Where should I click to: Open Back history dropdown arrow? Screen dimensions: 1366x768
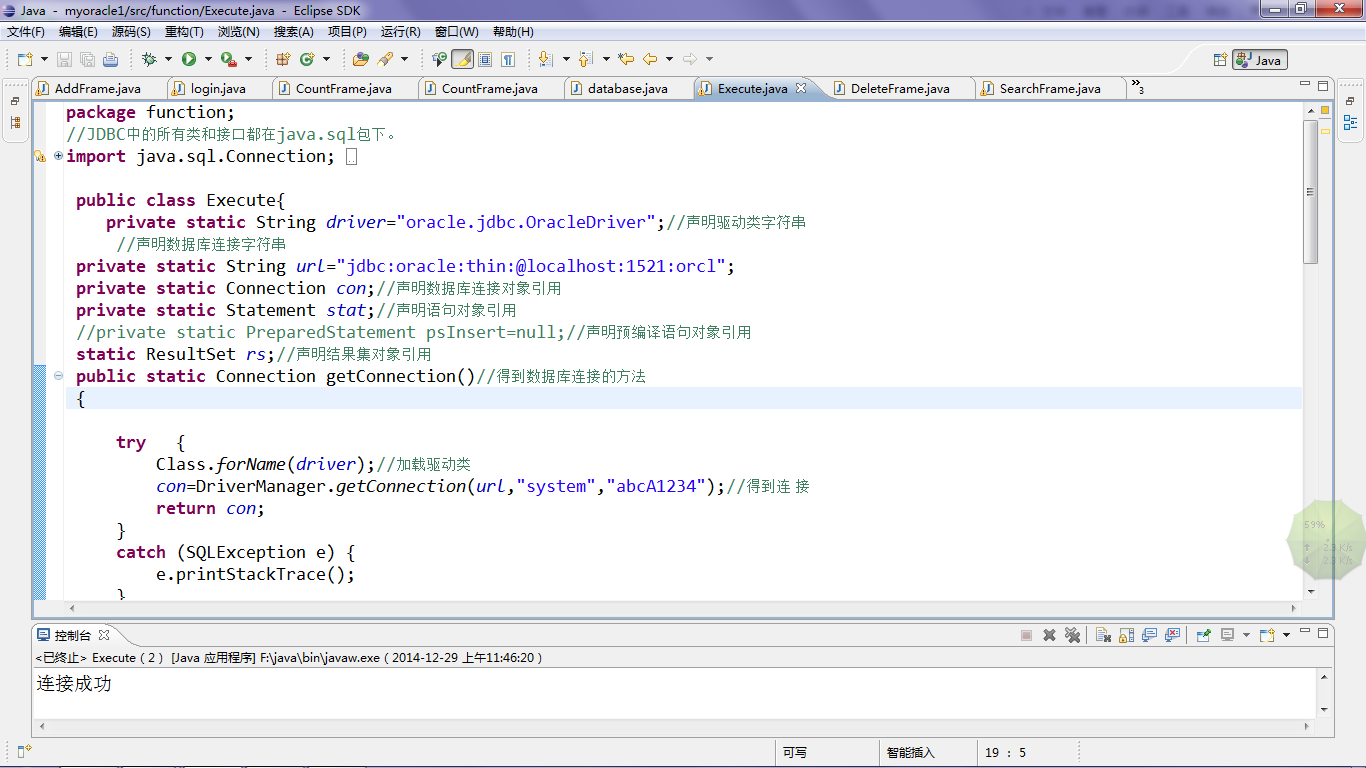click(669, 59)
